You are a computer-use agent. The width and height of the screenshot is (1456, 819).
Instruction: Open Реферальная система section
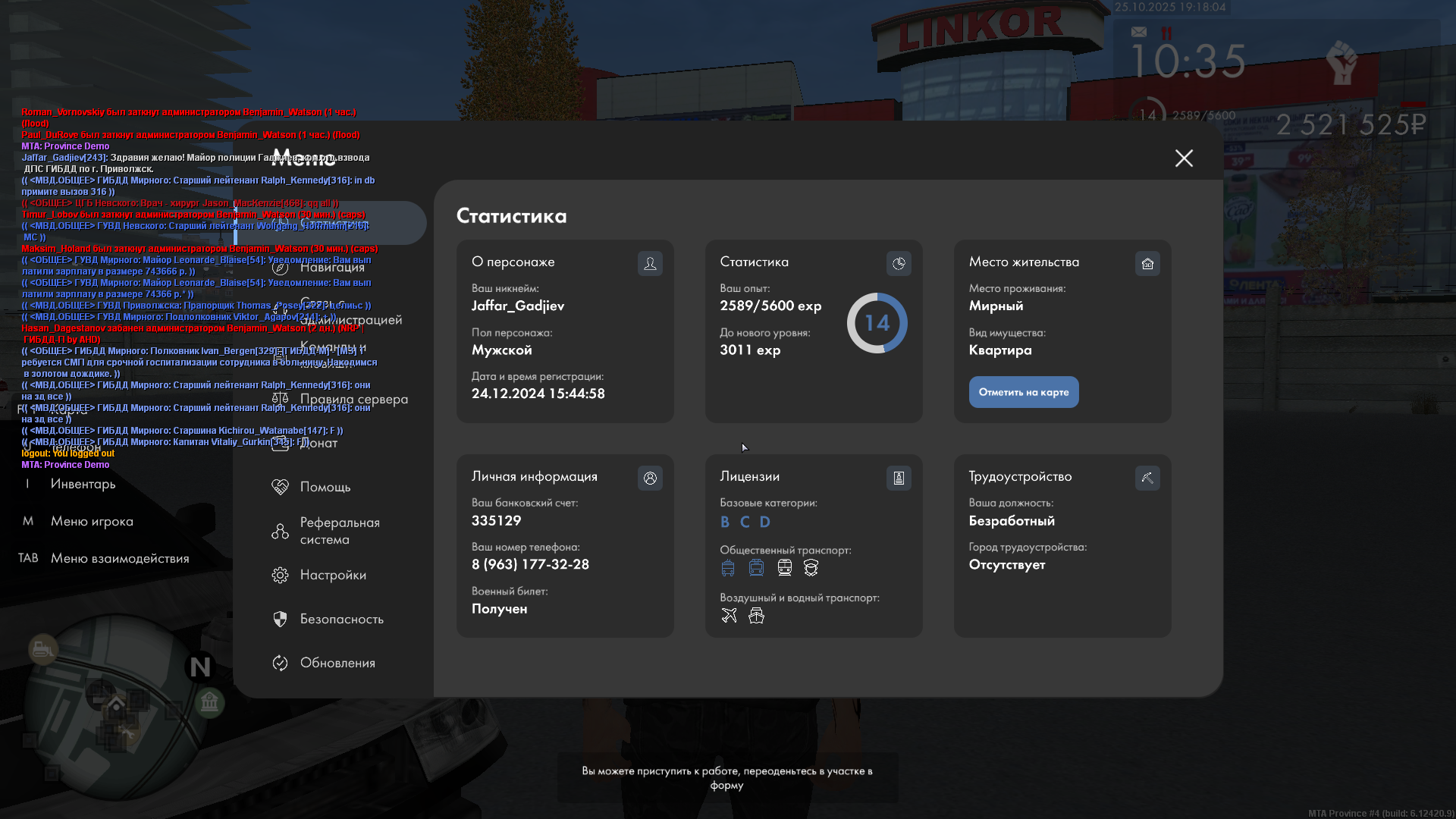point(339,531)
